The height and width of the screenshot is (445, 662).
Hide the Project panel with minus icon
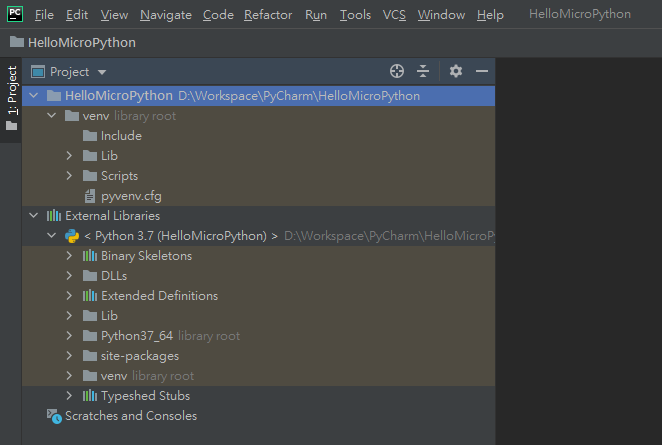point(482,71)
